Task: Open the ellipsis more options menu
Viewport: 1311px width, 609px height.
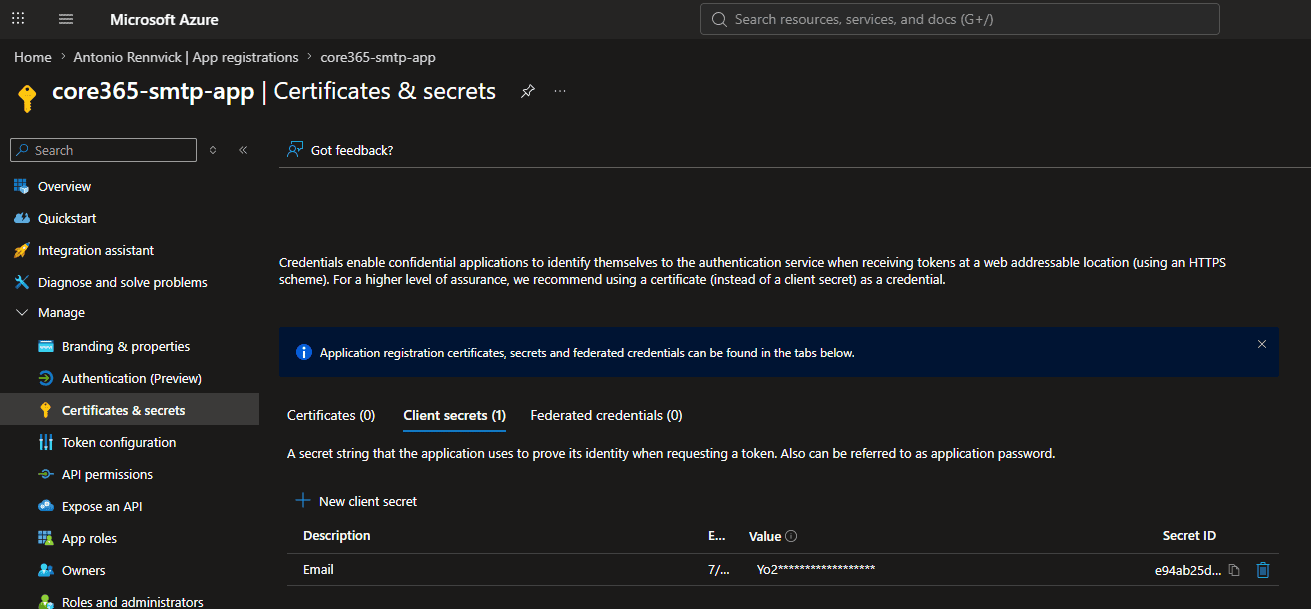Action: pos(560,91)
